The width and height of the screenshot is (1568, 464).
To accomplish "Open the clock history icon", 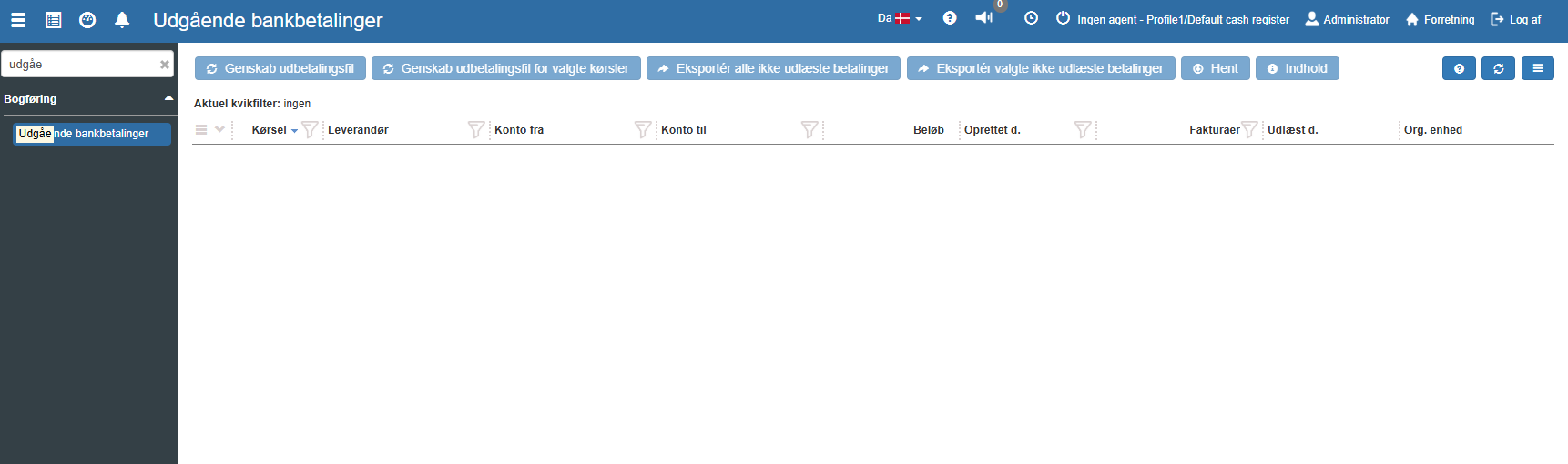I will (x=1031, y=18).
